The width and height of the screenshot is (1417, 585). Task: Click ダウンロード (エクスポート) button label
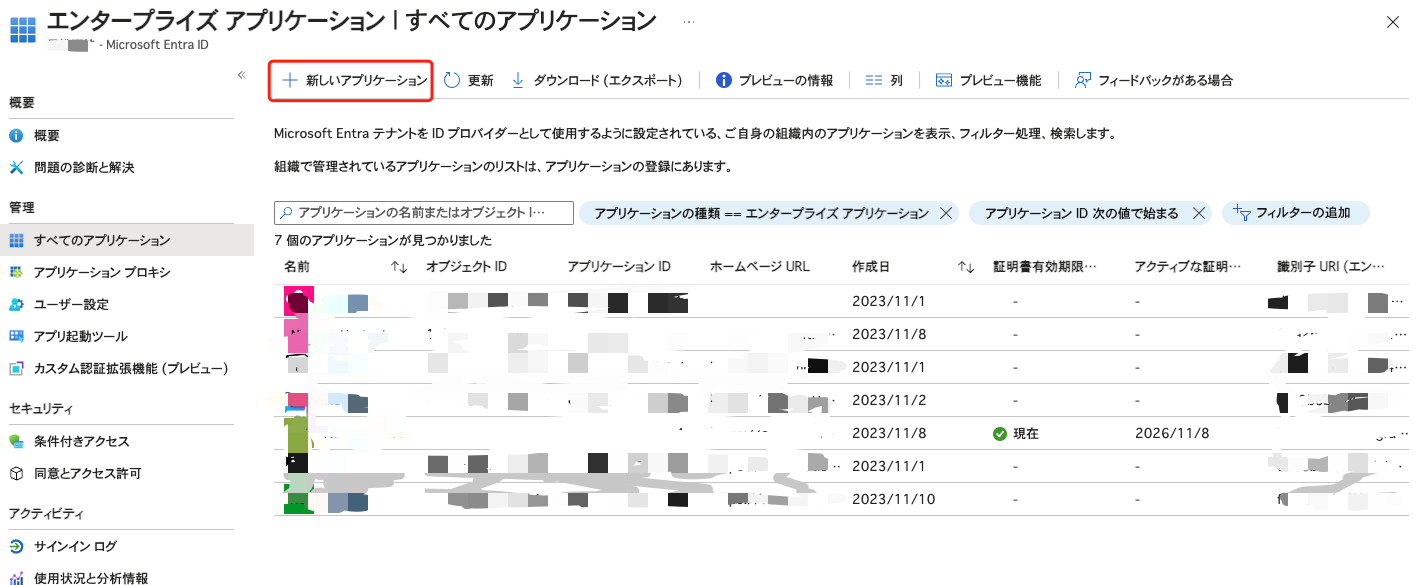tap(608, 81)
